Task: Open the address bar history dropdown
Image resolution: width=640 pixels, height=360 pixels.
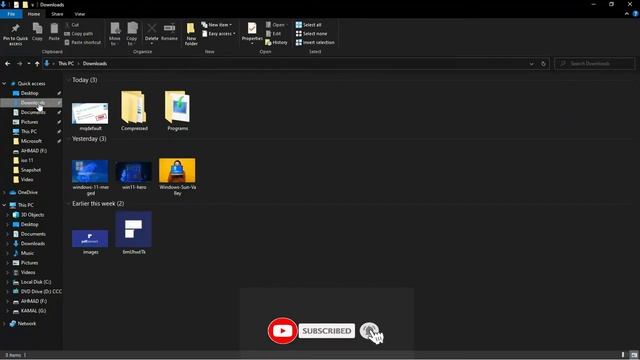Action: [531, 64]
